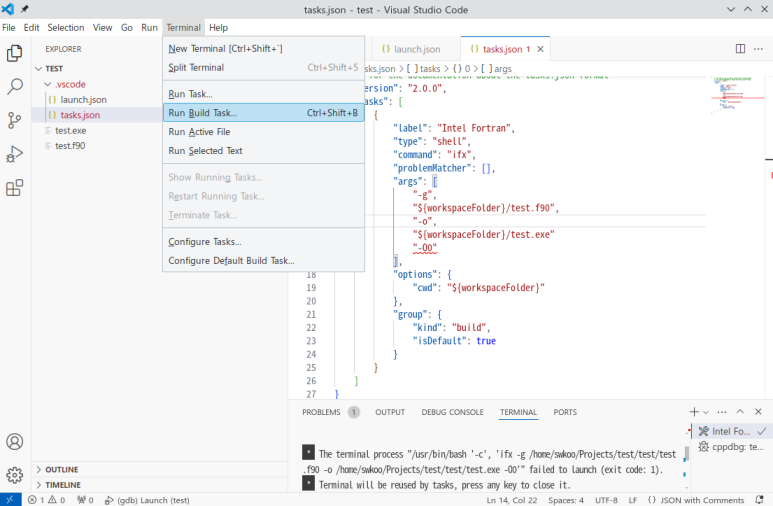773x506 pixels.
Task: Click UTF-8 encoding in status bar
Action: pyautogui.click(x=606, y=500)
